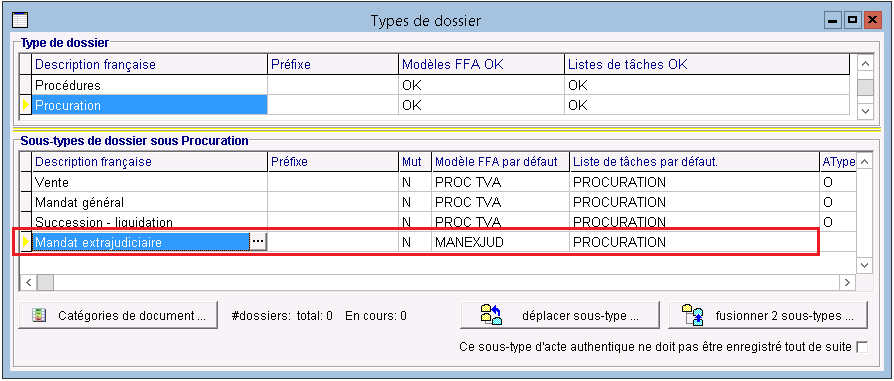Click the top Préfixe column header
The height and width of the screenshot is (381, 894).
[332, 64]
